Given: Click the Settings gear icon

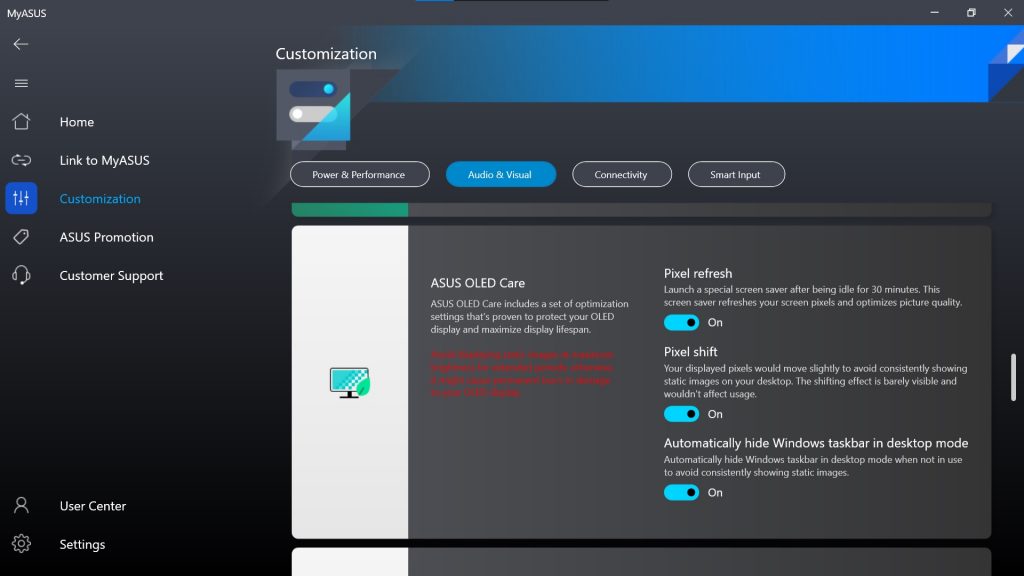Looking at the screenshot, I should pos(21,543).
